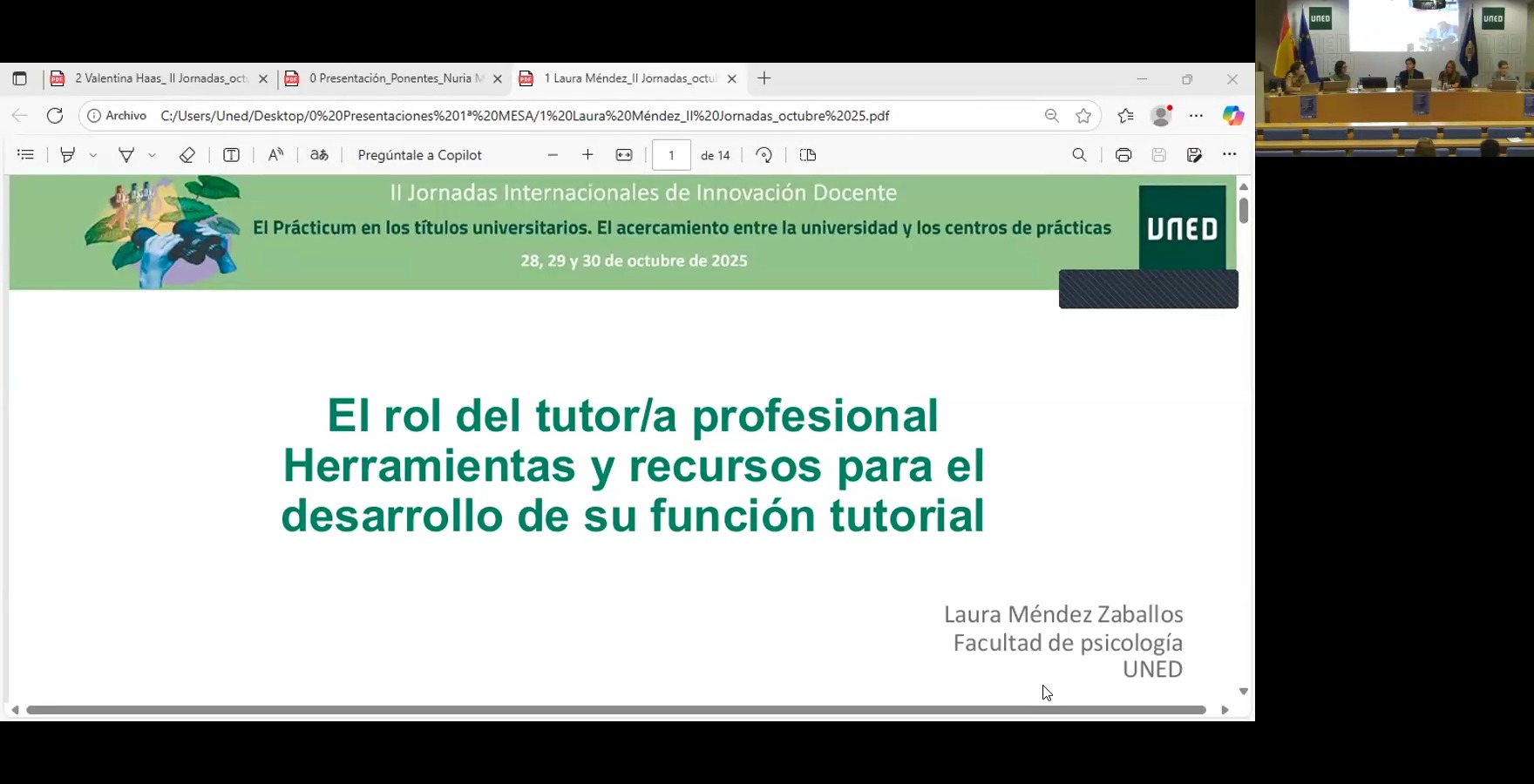Select the drawing pen tool

click(126, 154)
